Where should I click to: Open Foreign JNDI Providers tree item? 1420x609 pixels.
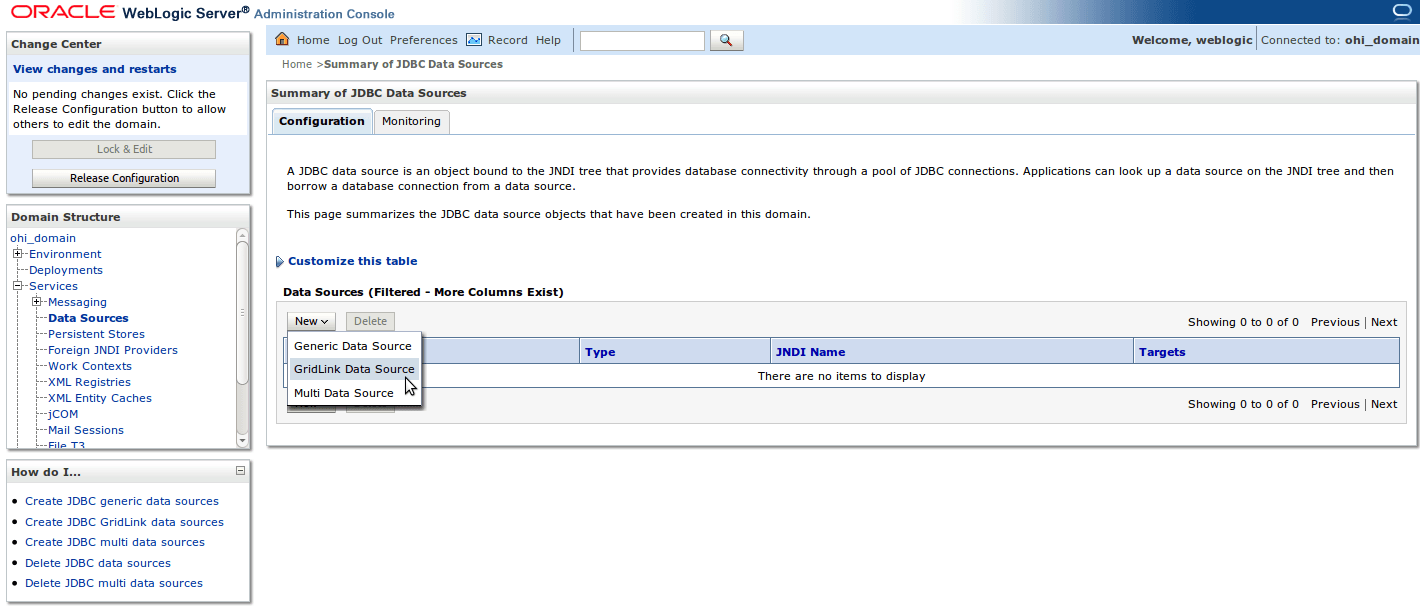click(113, 350)
